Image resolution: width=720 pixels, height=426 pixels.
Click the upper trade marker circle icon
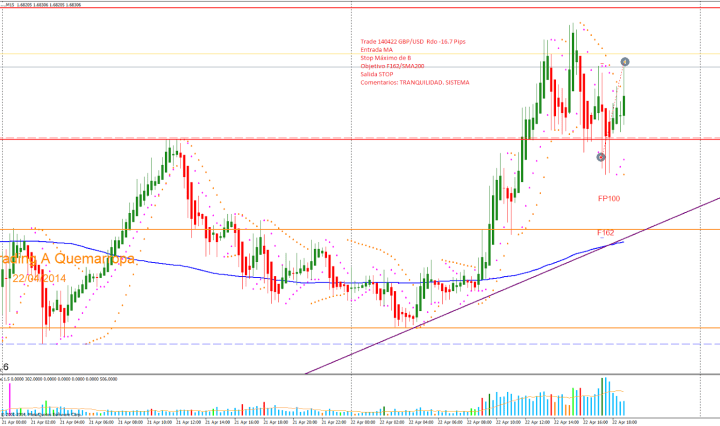click(625, 62)
